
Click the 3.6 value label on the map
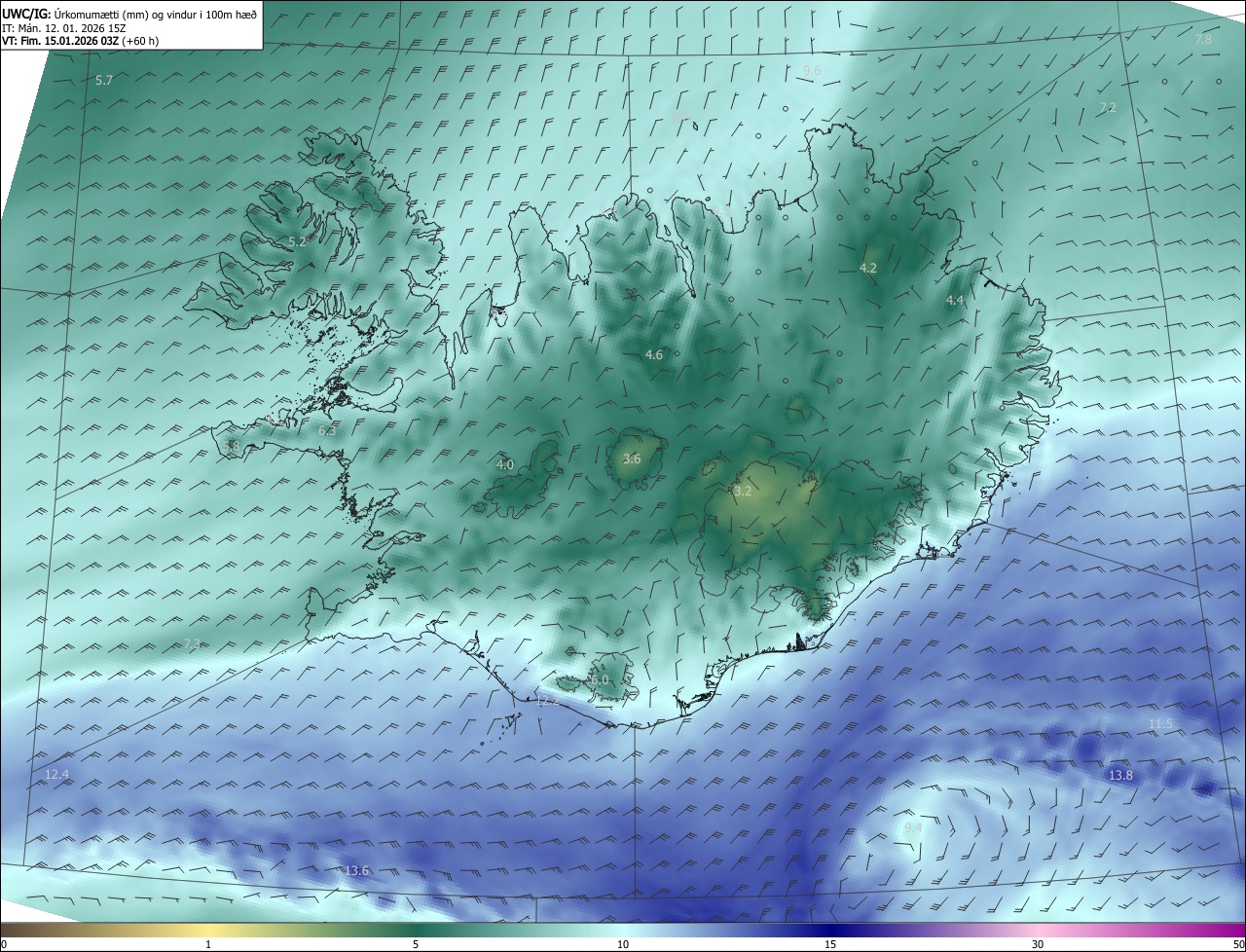click(x=632, y=458)
